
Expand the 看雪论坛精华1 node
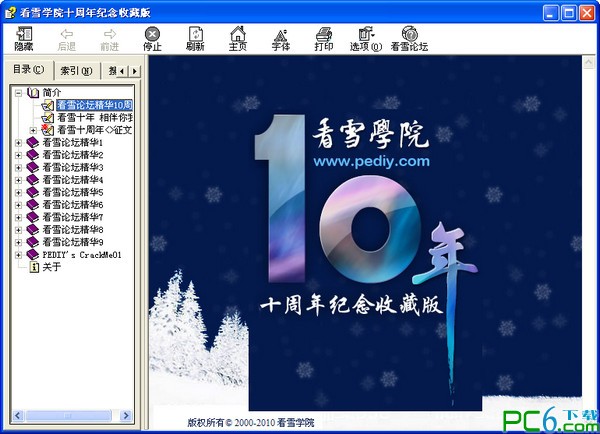[x=18, y=143]
